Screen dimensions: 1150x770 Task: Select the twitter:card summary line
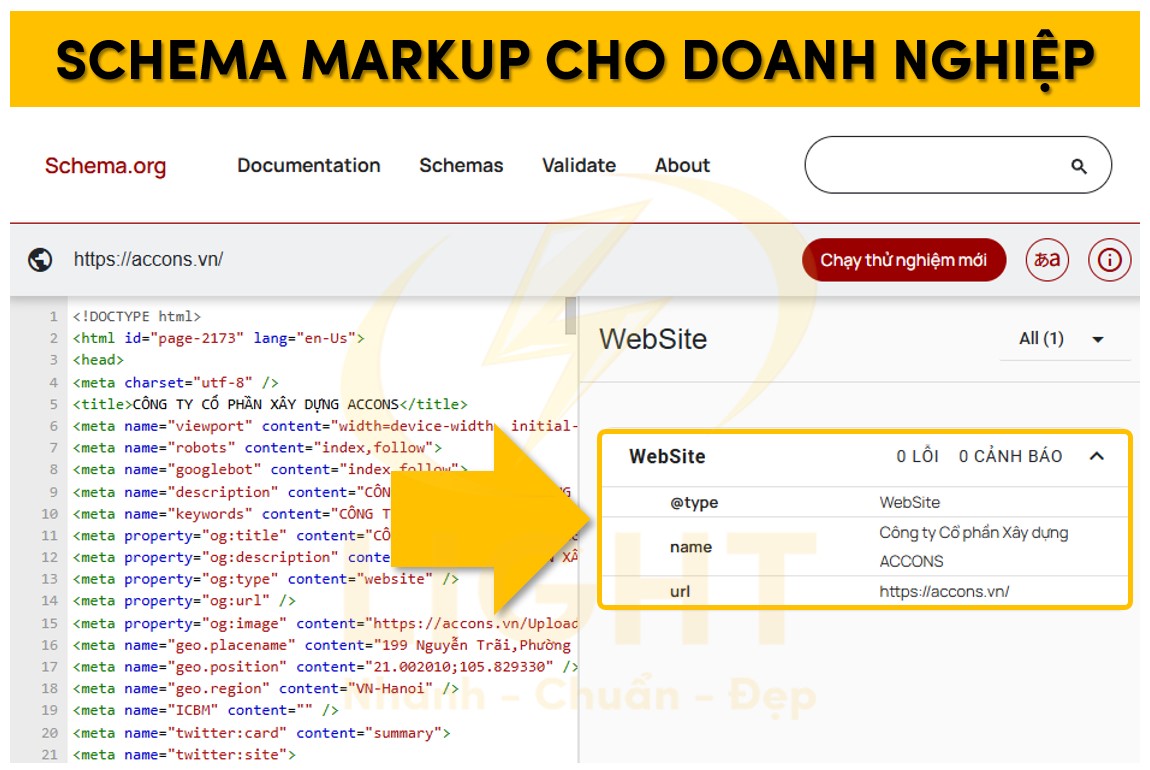pos(261,733)
